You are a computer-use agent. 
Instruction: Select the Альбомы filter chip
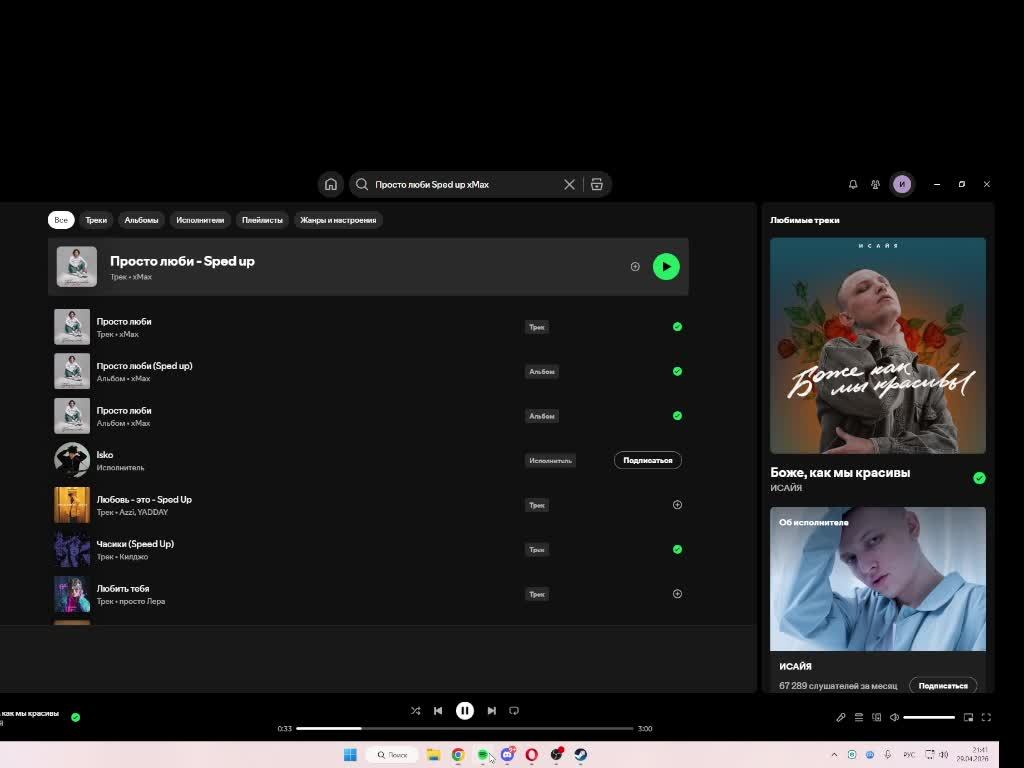point(141,220)
